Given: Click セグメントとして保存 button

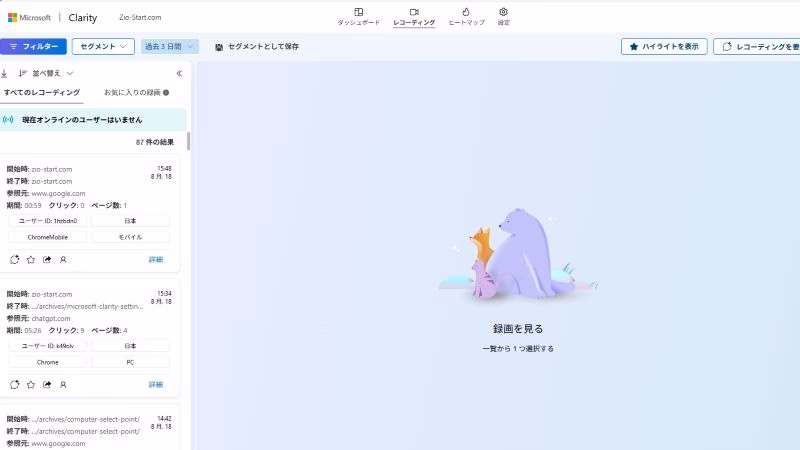Looking at the screenshot, I should 257,46.
